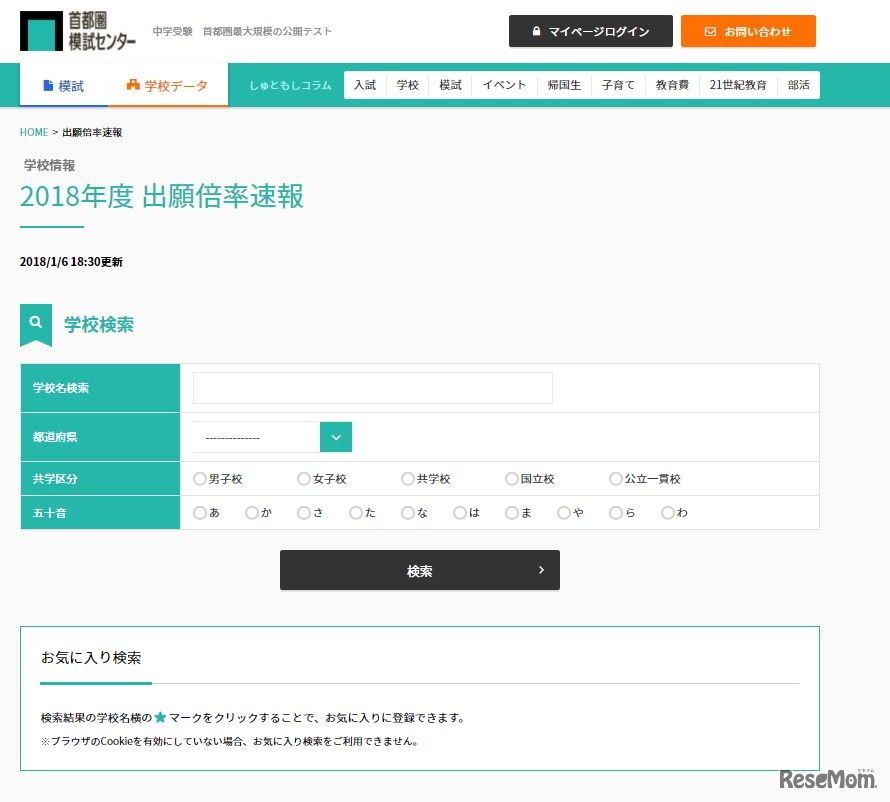890x802 pixels.
Task: Open the イベント menu item
Action: coord(504,85)
